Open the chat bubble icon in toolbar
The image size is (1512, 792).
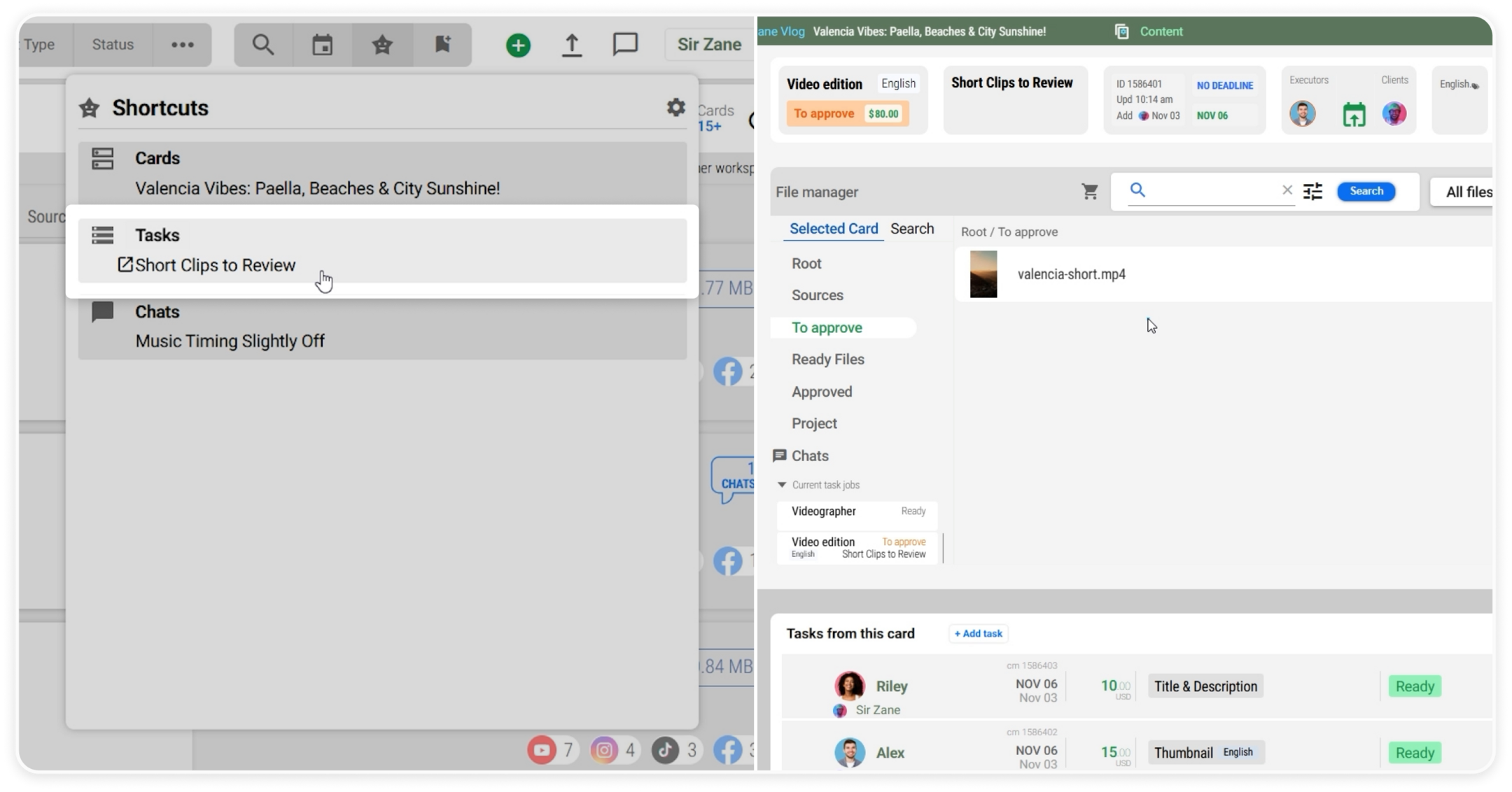[x=625, y=45]
